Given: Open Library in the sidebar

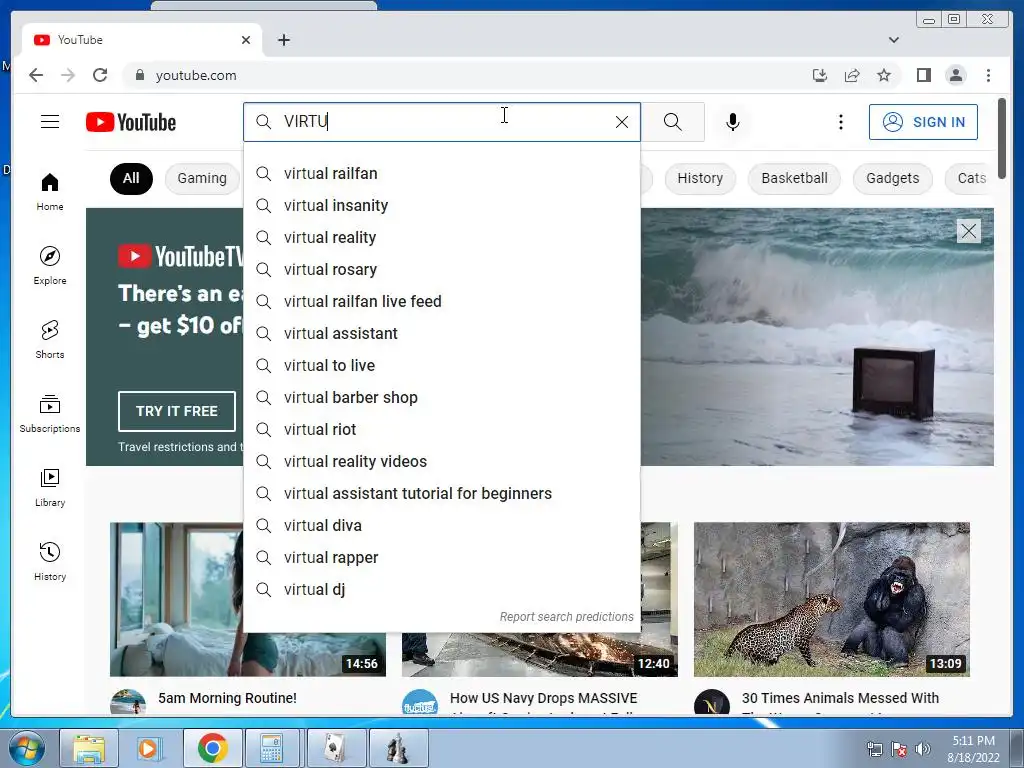Looking at the screenshot, I should coord(50,488).
